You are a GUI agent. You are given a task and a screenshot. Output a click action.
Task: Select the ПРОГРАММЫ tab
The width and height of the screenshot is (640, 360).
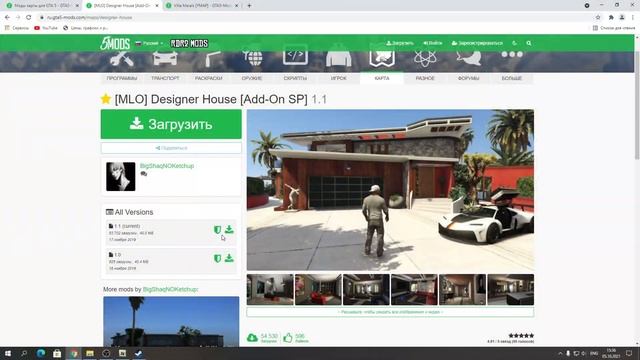coord(122,78)
